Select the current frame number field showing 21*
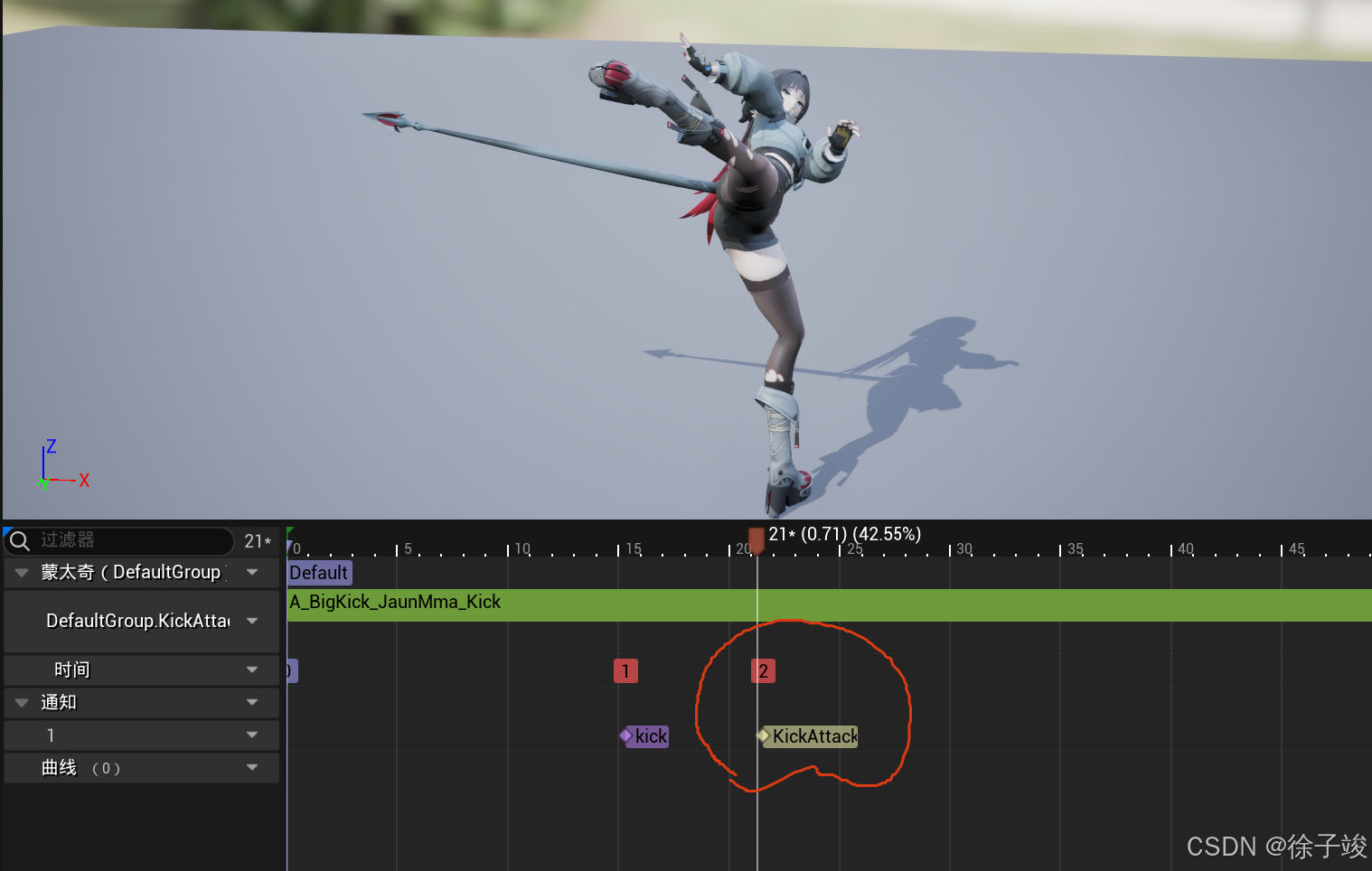 coord(258,541)
